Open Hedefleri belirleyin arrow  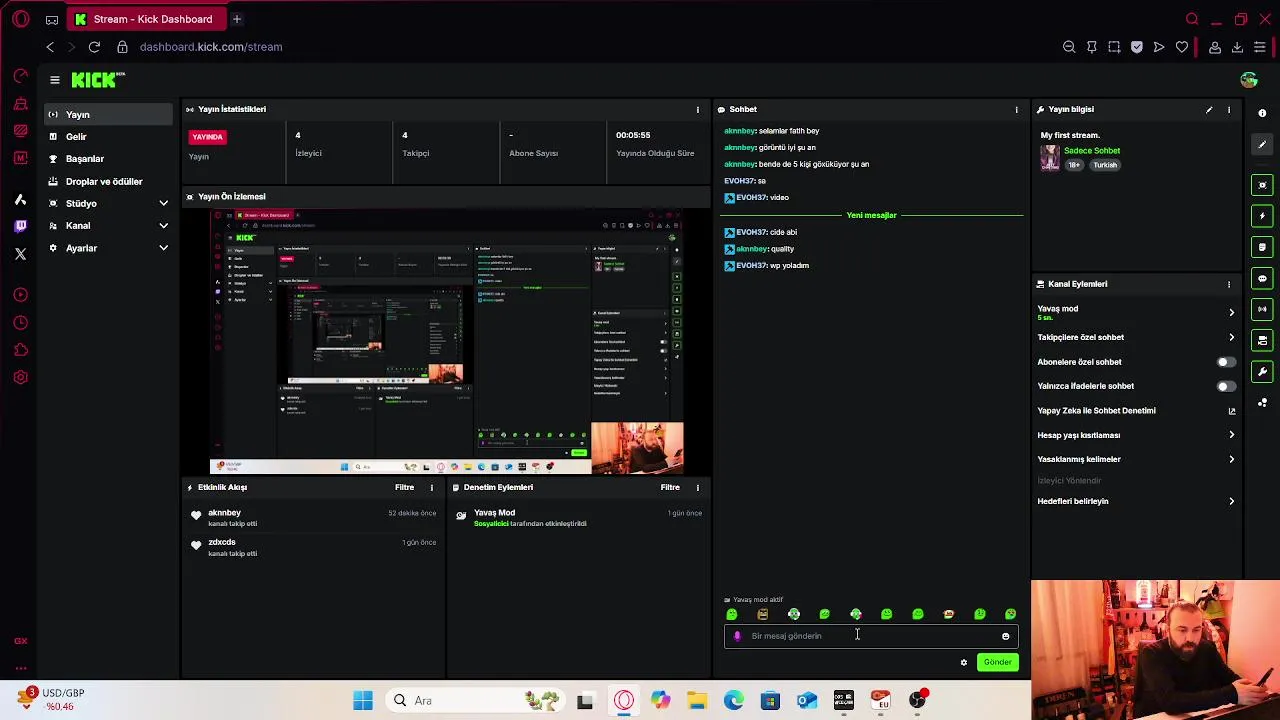(x=1231, y=501)
